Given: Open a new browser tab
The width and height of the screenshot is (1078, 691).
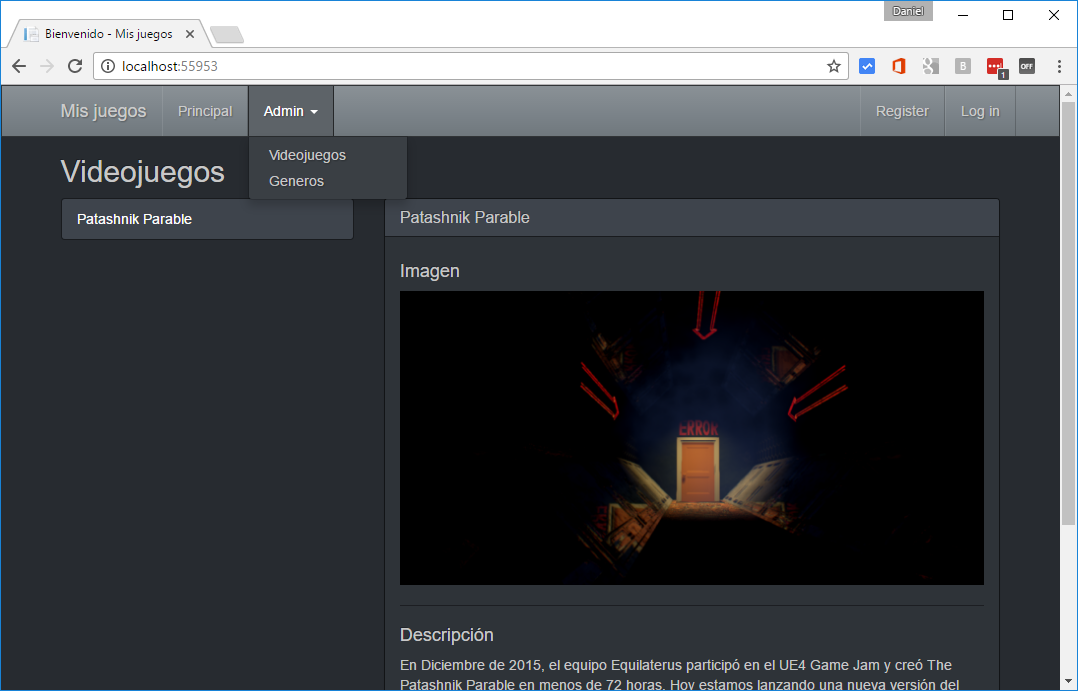Looking at the screenshot, I should point(227,34).
